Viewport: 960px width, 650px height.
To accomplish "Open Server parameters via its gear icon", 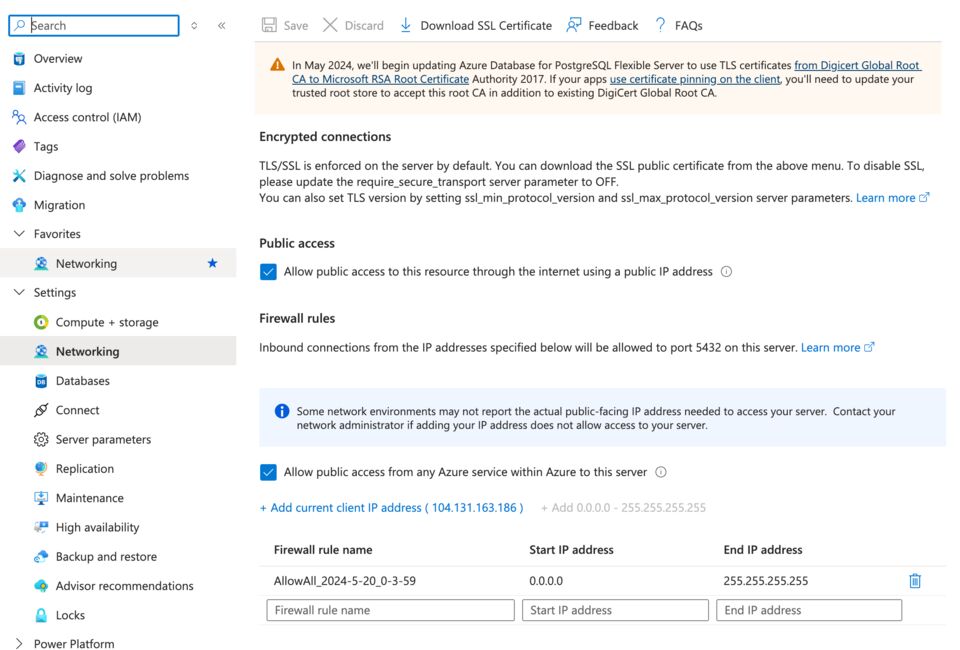I will 41,440.
